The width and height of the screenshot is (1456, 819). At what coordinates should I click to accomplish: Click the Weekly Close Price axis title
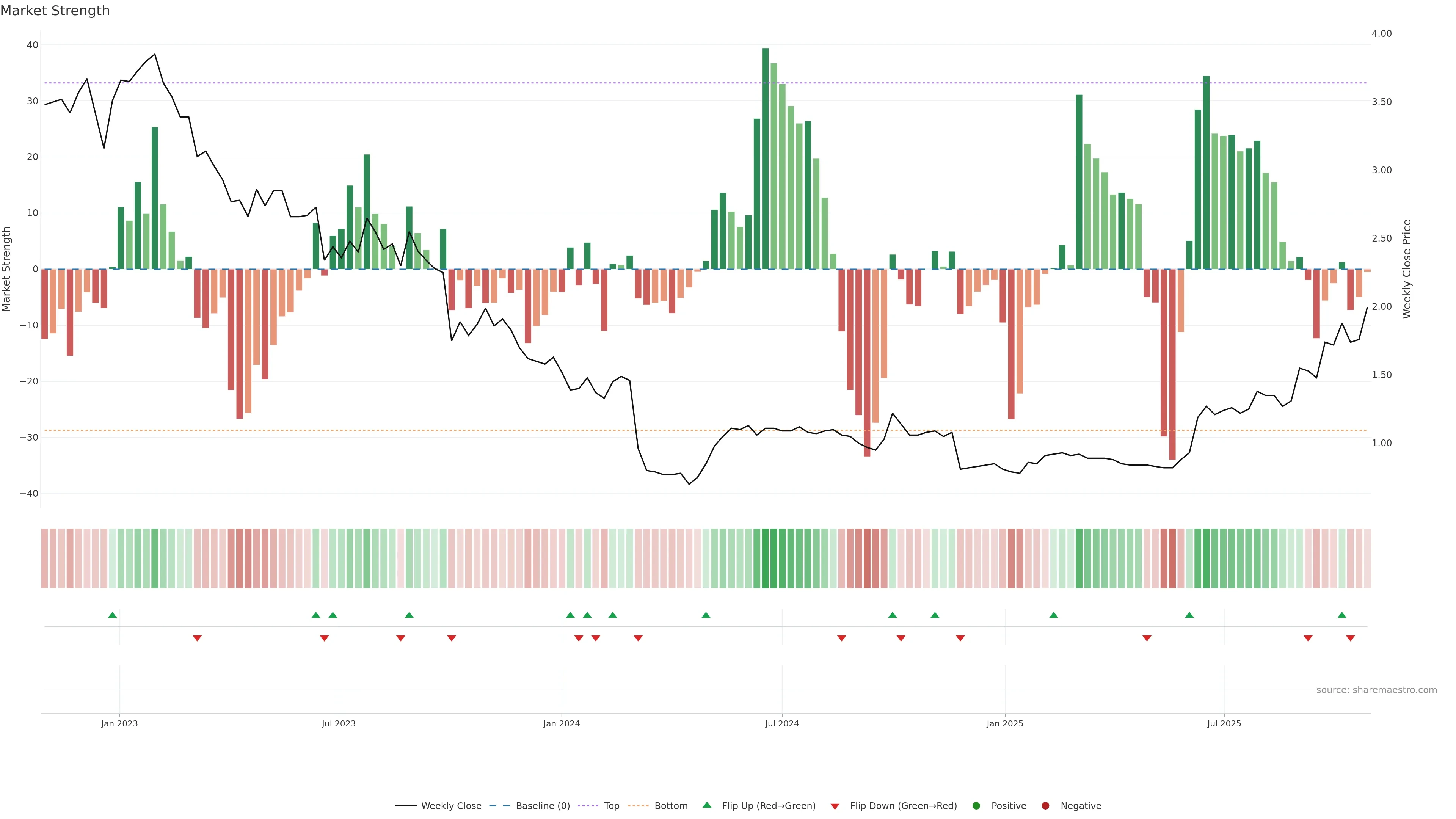tap(1407, 269)
